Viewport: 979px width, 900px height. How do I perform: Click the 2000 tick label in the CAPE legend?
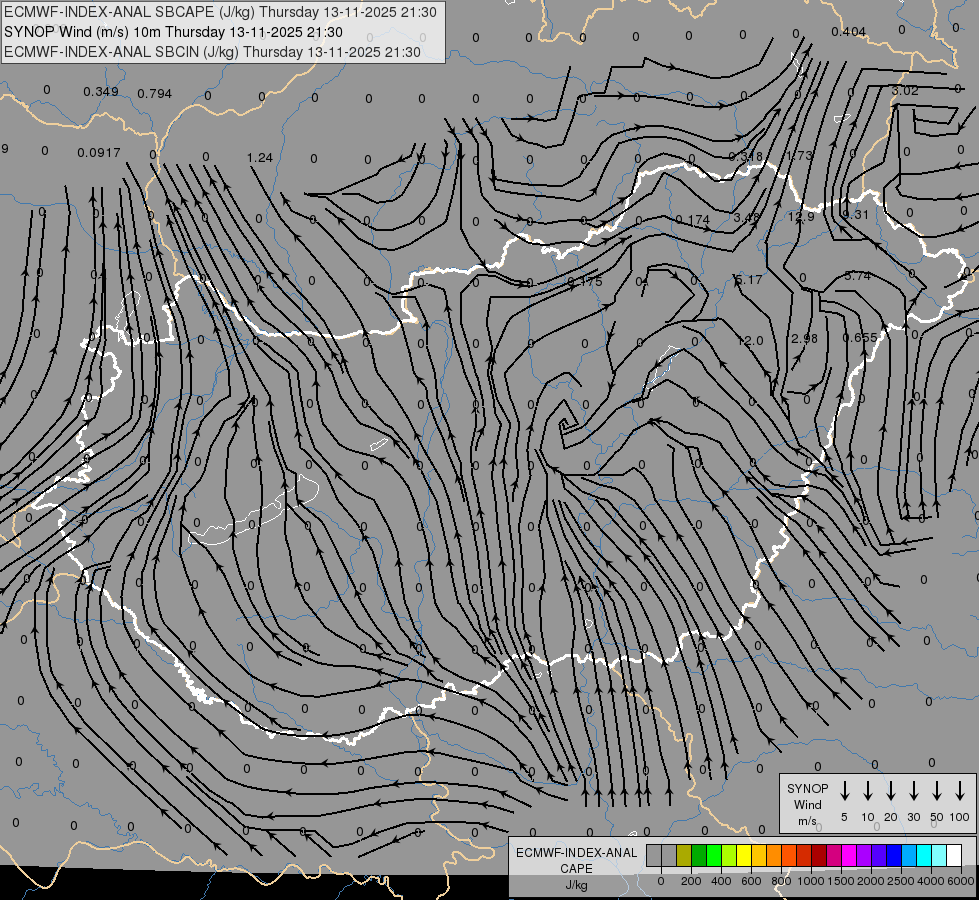pos(870,881)
